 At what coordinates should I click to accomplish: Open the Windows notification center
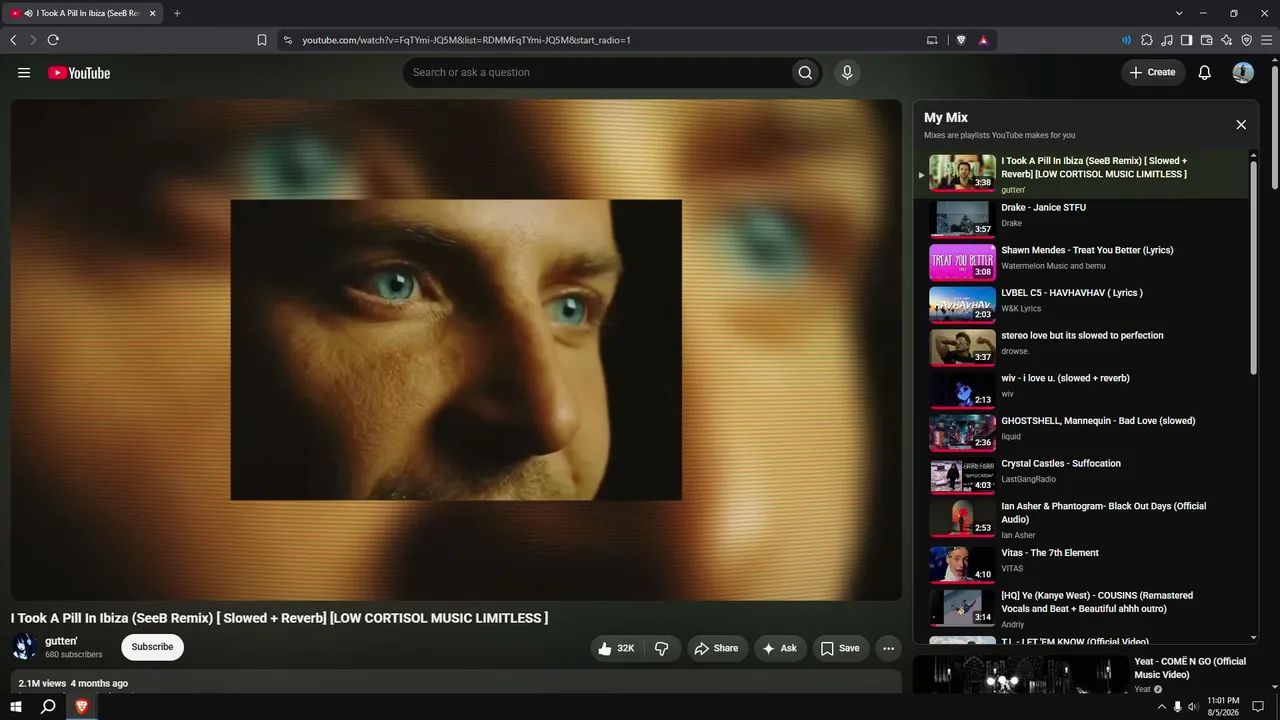point(1259,707)
